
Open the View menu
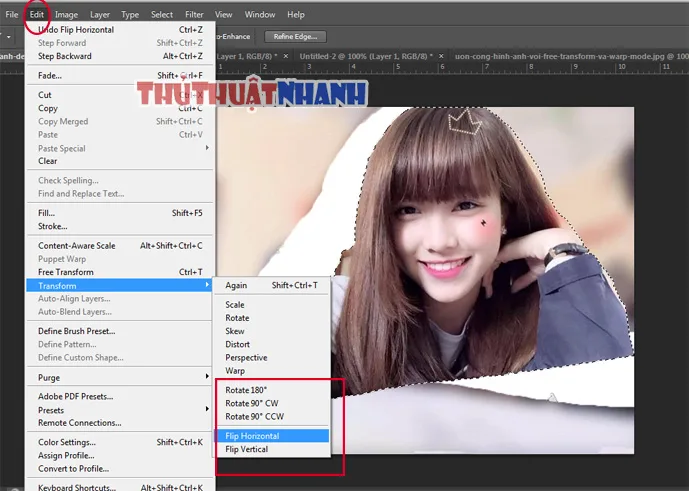click(224, 15)
